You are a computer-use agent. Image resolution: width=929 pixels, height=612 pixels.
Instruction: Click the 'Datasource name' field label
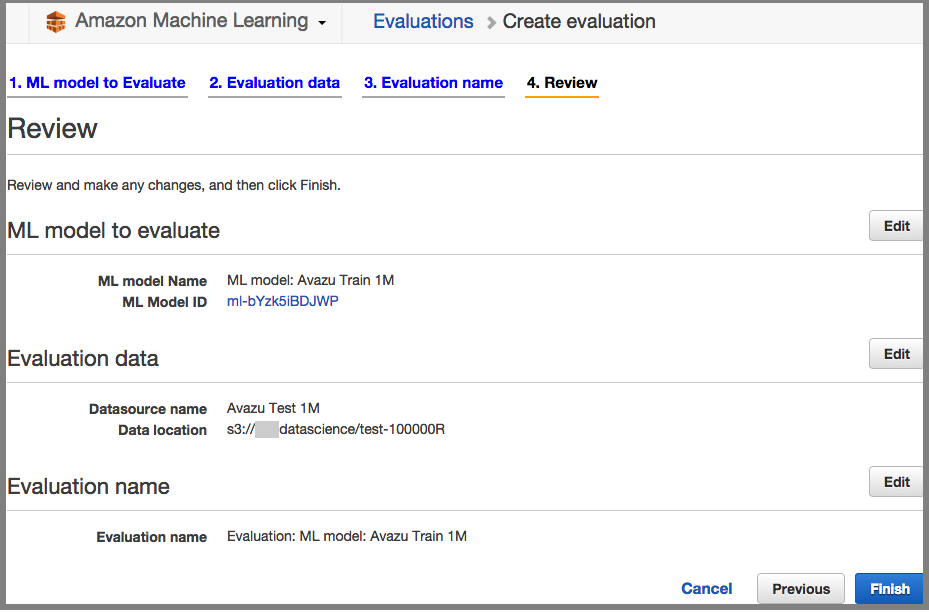coord(148,409)
